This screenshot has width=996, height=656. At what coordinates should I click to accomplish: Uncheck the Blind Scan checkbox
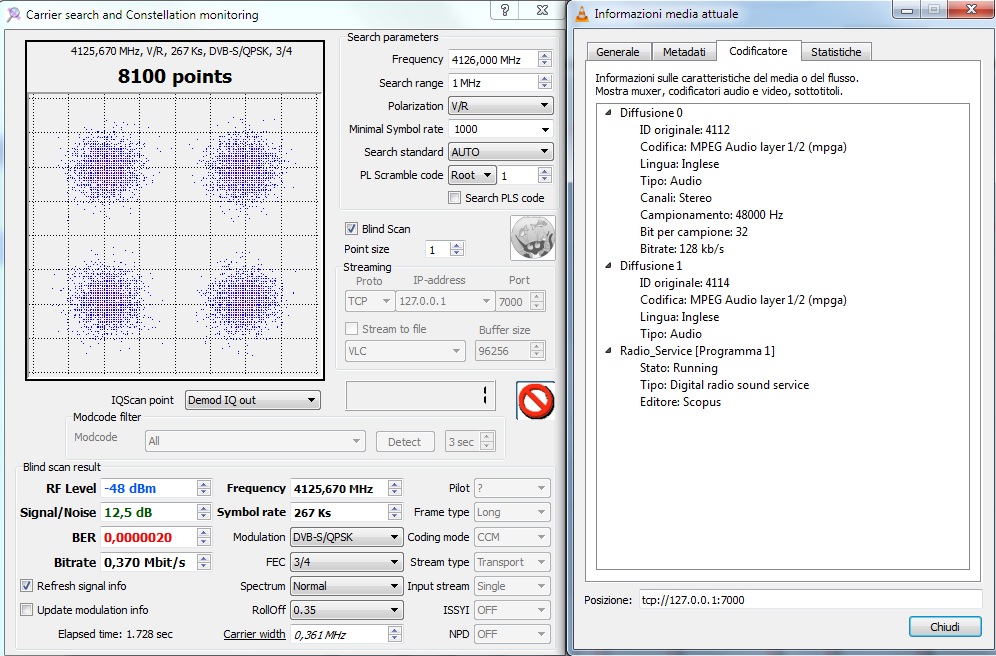point(351,229)
